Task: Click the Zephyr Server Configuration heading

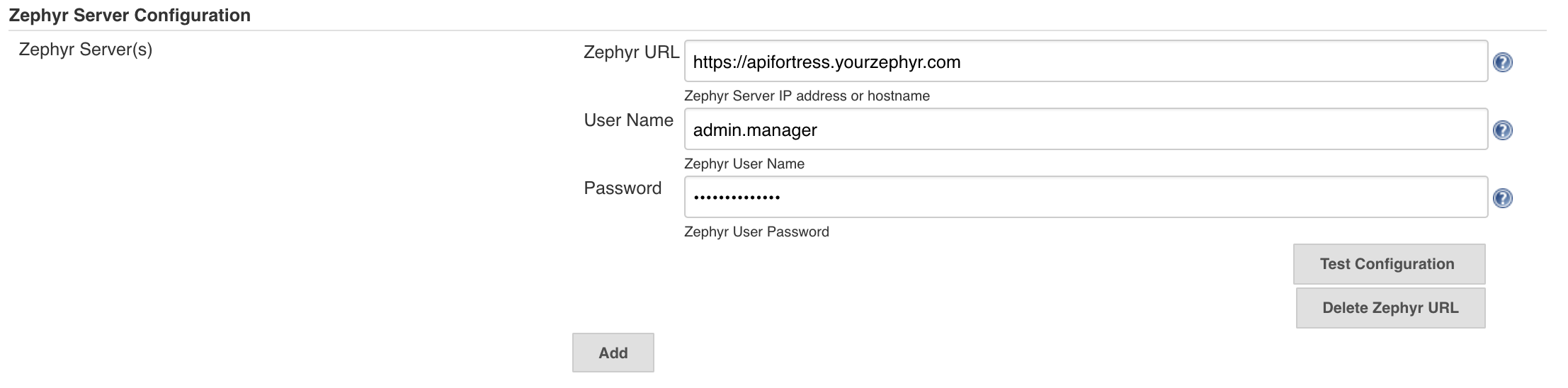Action: pos(130,16)
